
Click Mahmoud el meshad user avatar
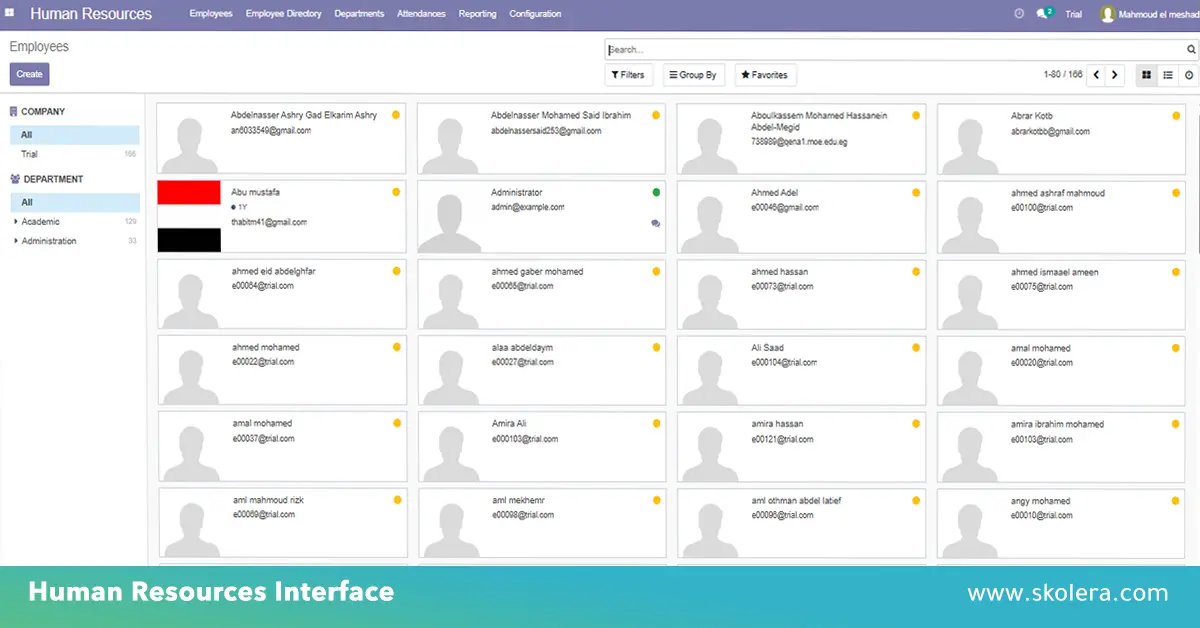pyautogui.click(x=1107, y=14)
